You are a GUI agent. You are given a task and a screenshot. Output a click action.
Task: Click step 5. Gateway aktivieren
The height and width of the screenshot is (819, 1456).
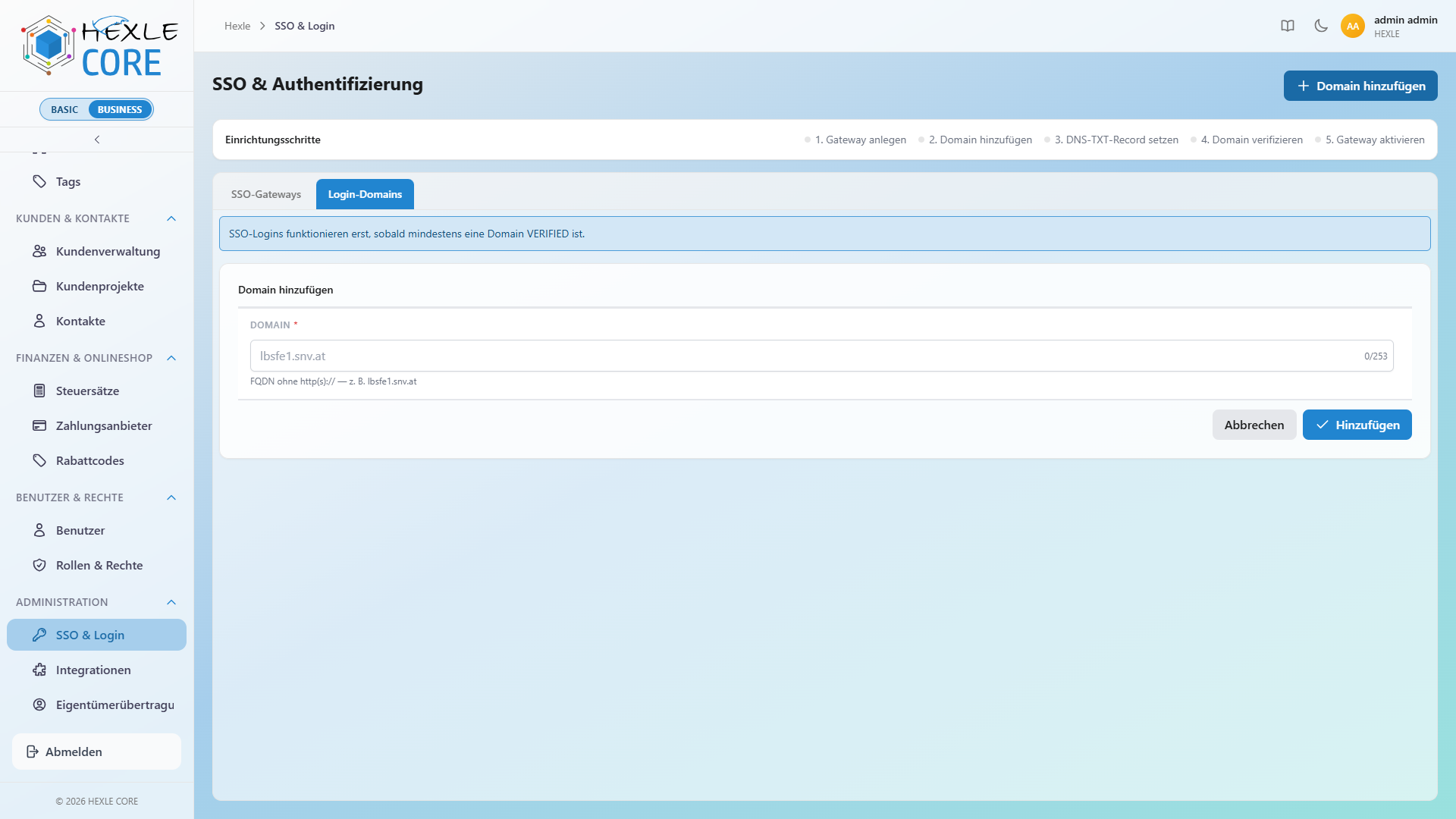coord(1370,140)
